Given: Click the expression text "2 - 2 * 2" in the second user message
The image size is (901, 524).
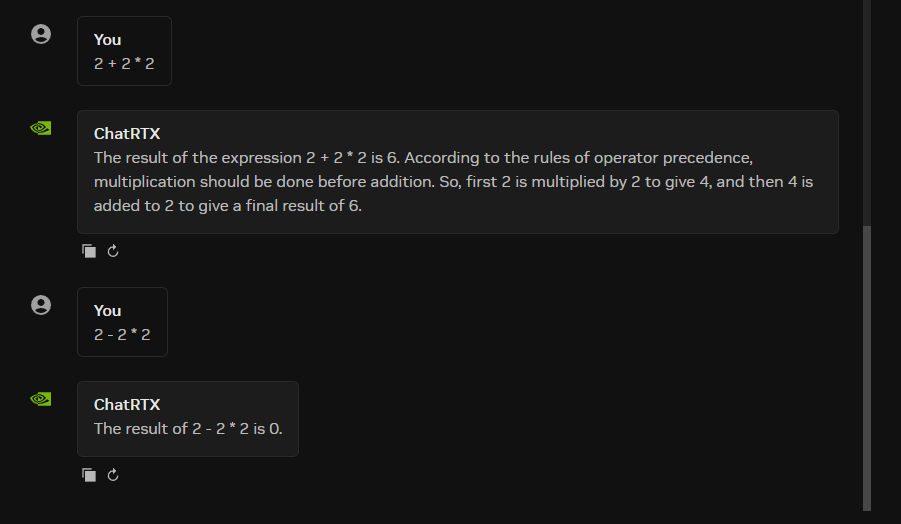Looking at the screenshot, I should 122,335.
